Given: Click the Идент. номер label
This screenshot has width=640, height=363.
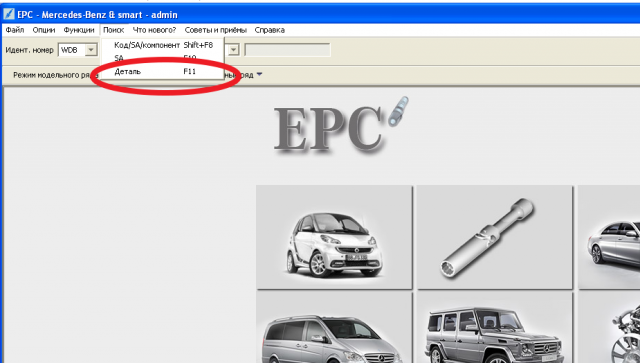Looking at the screenshot, I should [x=29, y=50].
